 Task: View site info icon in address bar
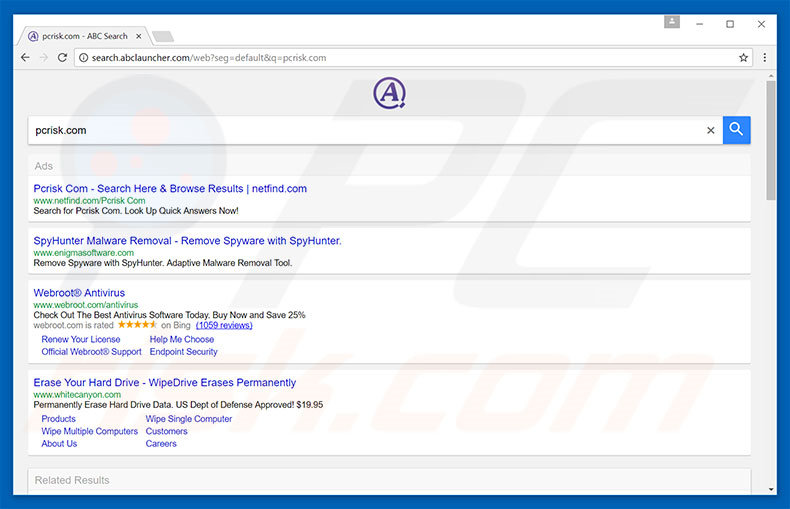pyautogui.click(x=84, y=58)
